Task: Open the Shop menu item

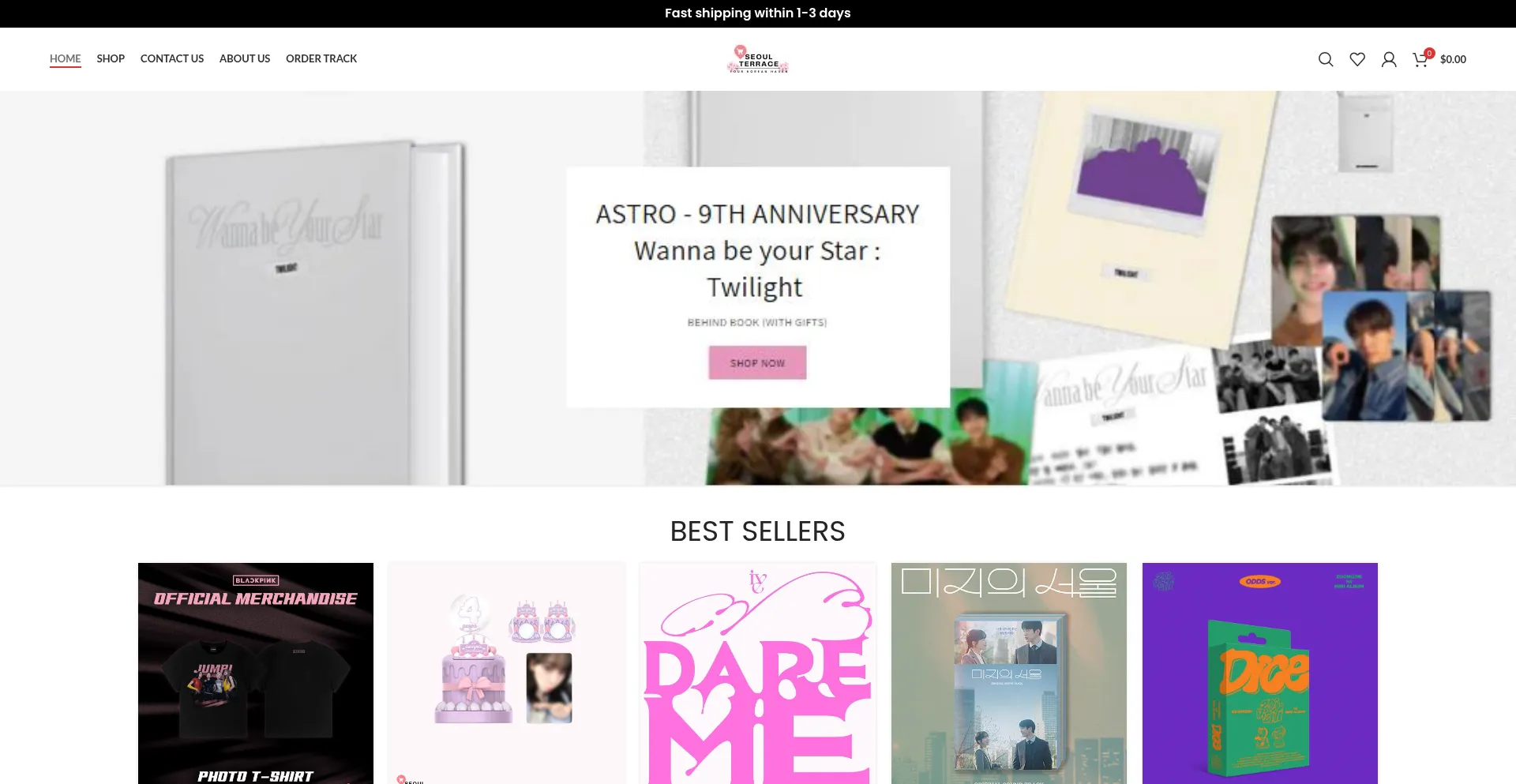Action: point(111,58)
